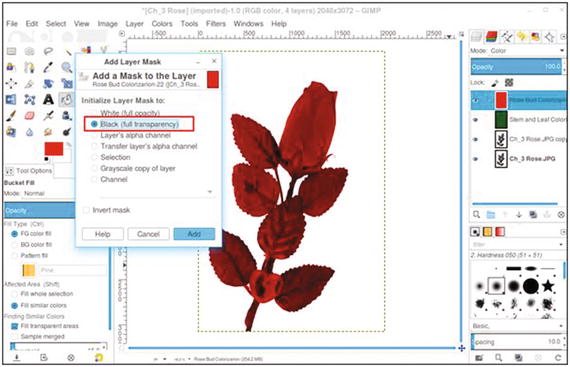
Task: Open the Layer menu
Action: pyautogui.click(x=135, y=24)
